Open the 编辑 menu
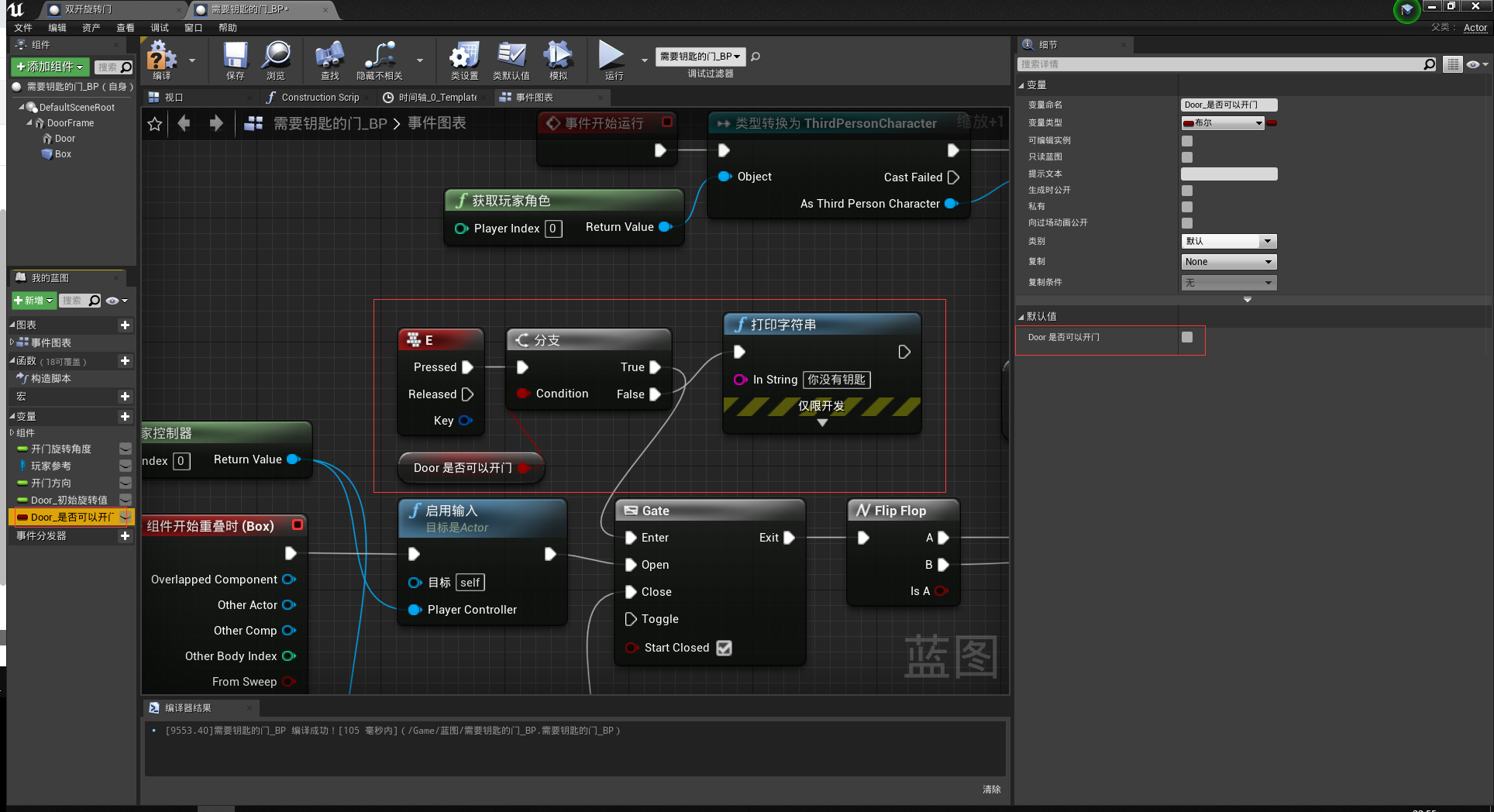The width and height of the screenshot is (1494, 812). (57, 28)
